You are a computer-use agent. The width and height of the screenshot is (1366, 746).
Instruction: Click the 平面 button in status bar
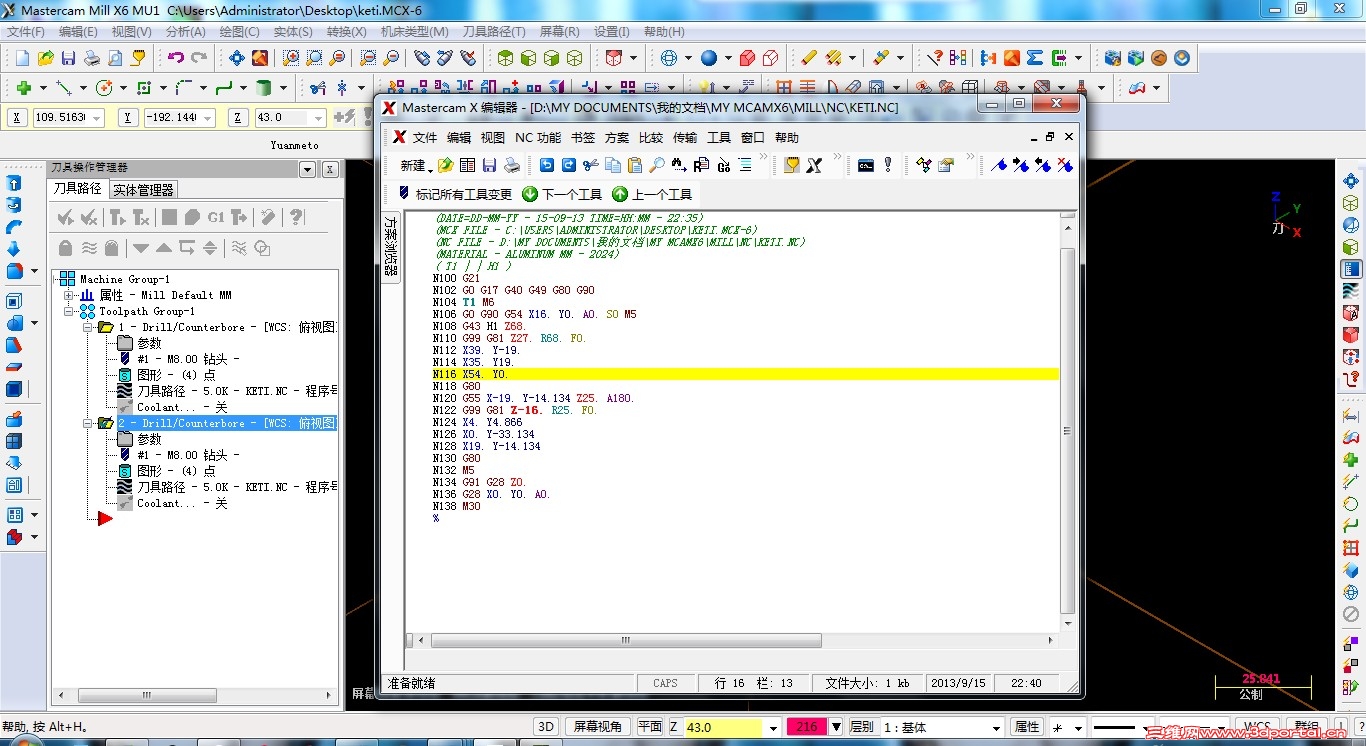point(650,727)
